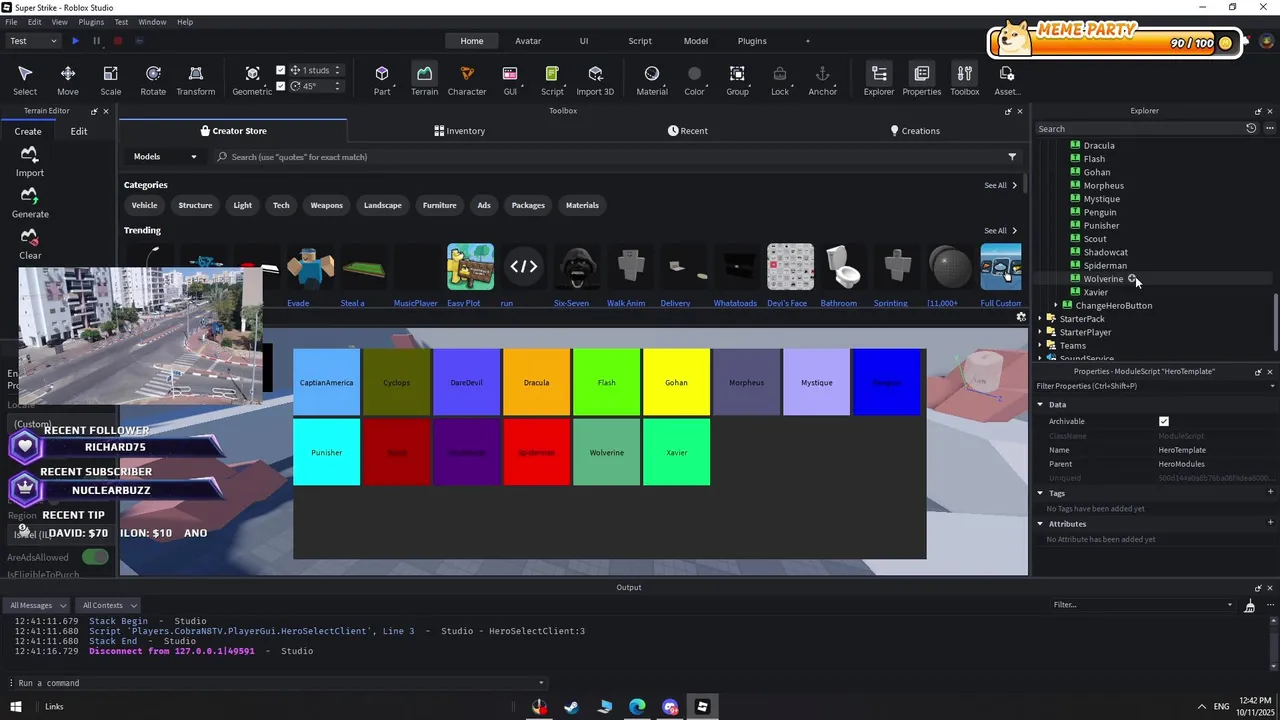Click the viewport settings gear icon
1280x720 pixels.
click(x=1021, y=317)
